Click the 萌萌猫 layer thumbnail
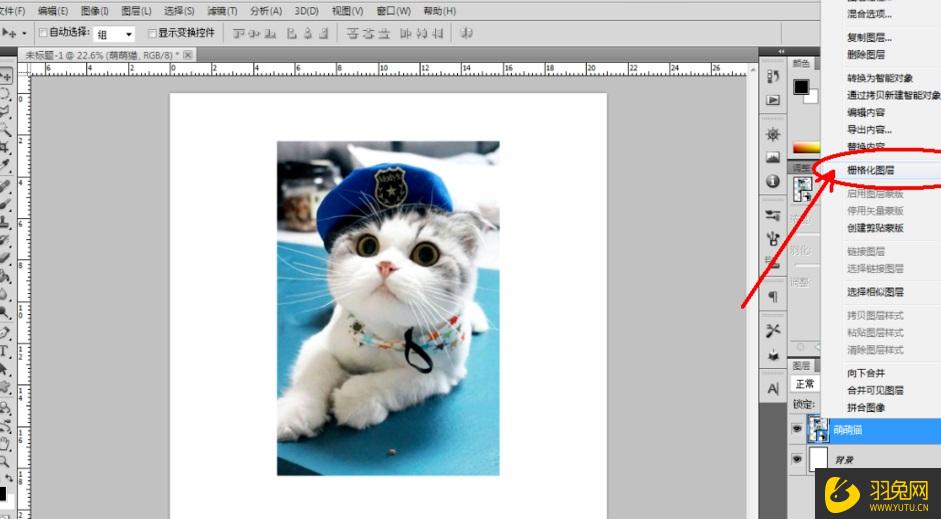Image resolution: width=941 pixels, height=519 pixels. coord(818,429)
